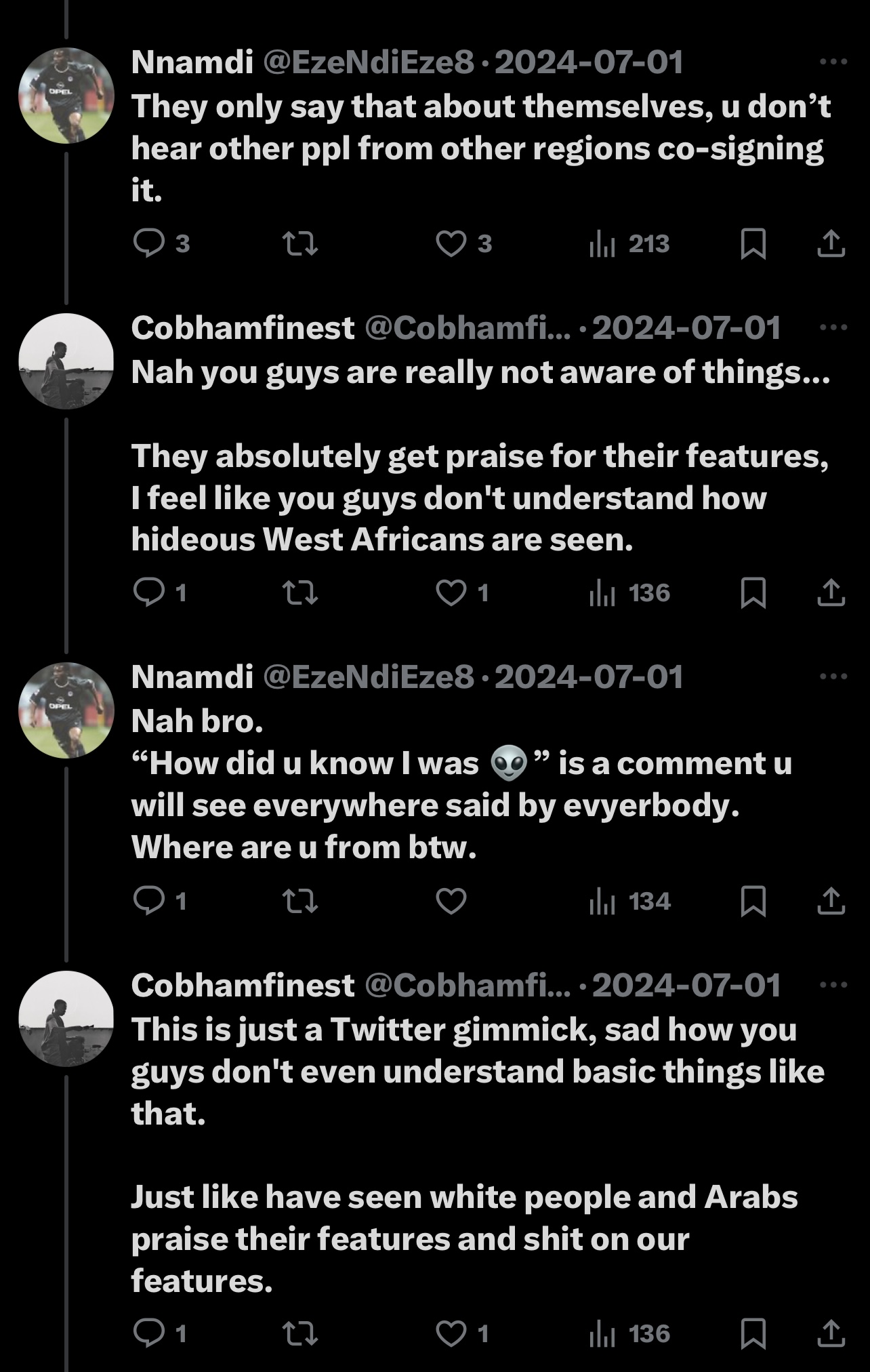Like Cobhamfinest's tweet about West Africans

(451, 593)
